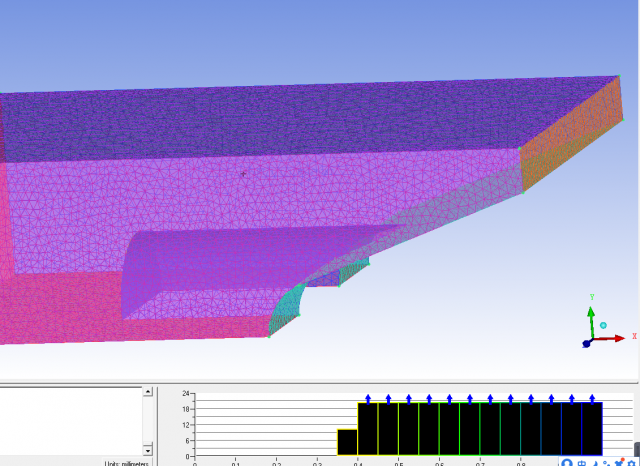Click the green Y axis arrow on triad
This screenshot has height=466, width=640.
(x=591, y=315)
